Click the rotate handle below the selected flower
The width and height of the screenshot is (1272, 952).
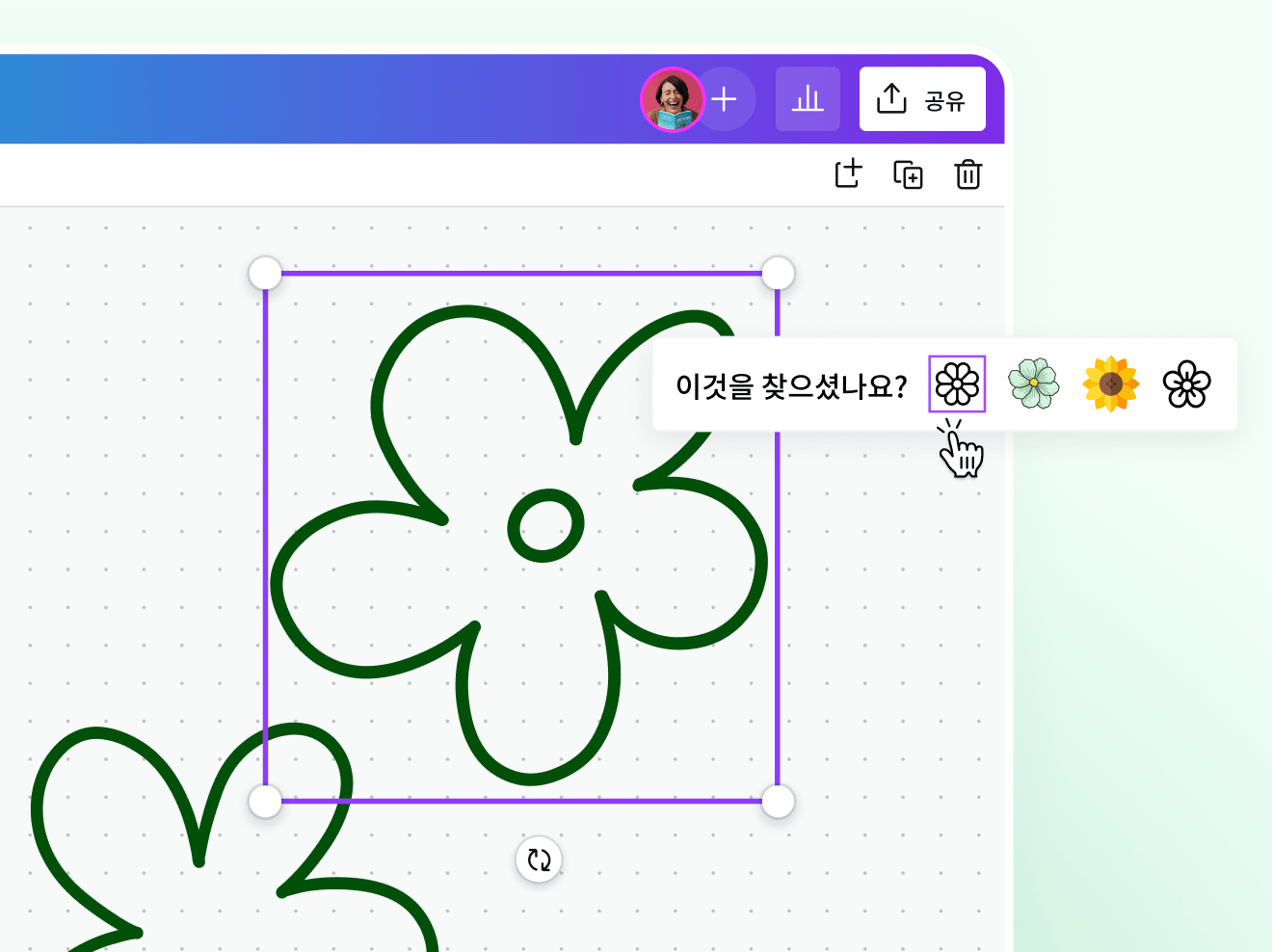point(540,859)
